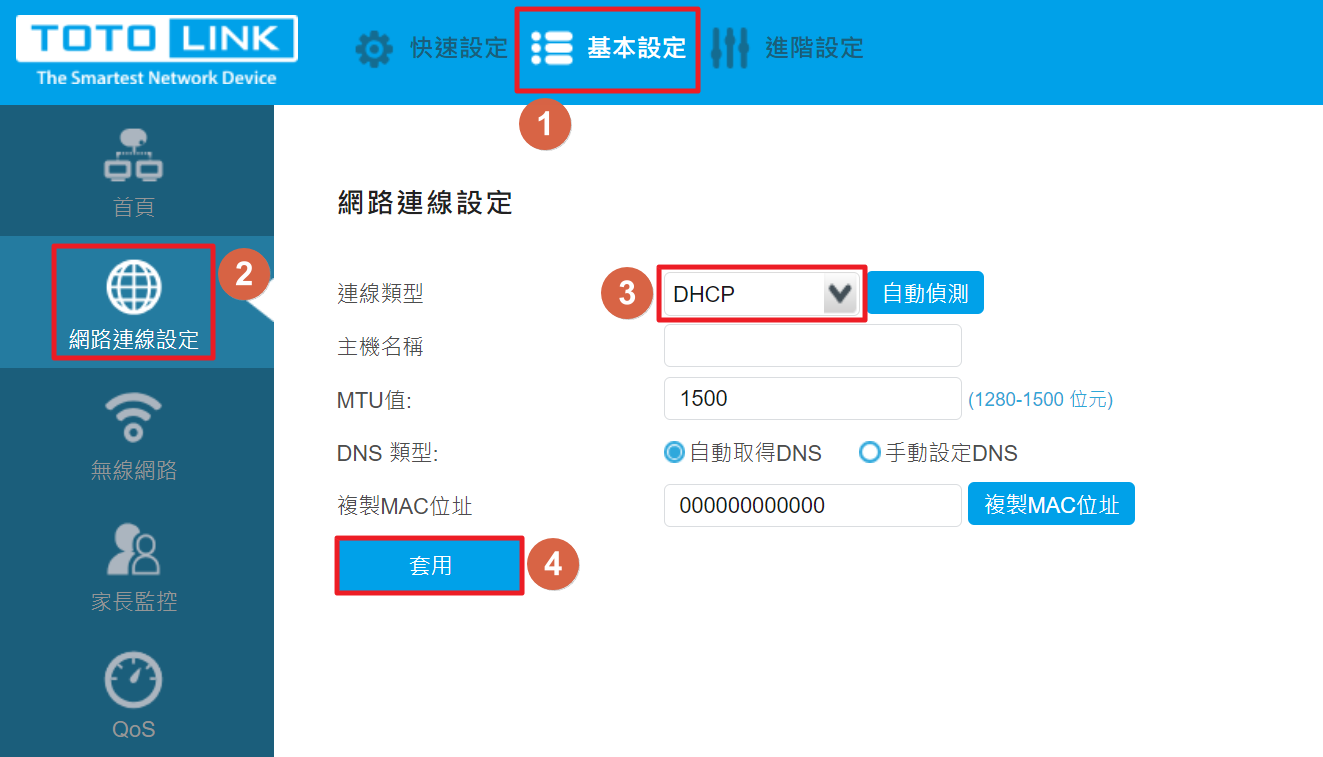Open 無線網路 sidebar label
The height and width of the screenshot is (757, 1323).
[x=134, y=470]
